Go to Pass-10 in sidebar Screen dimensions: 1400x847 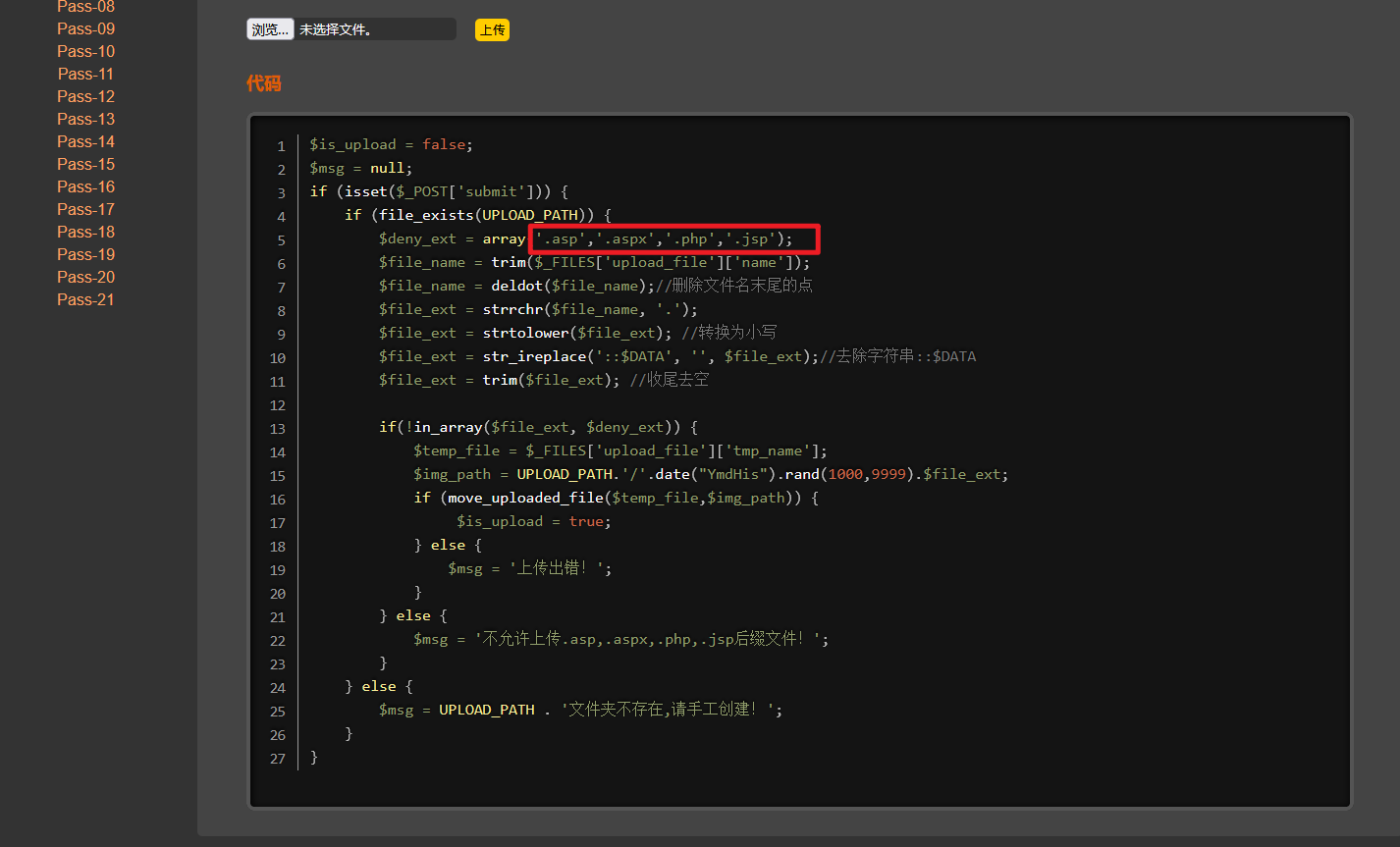pos(85,51)
